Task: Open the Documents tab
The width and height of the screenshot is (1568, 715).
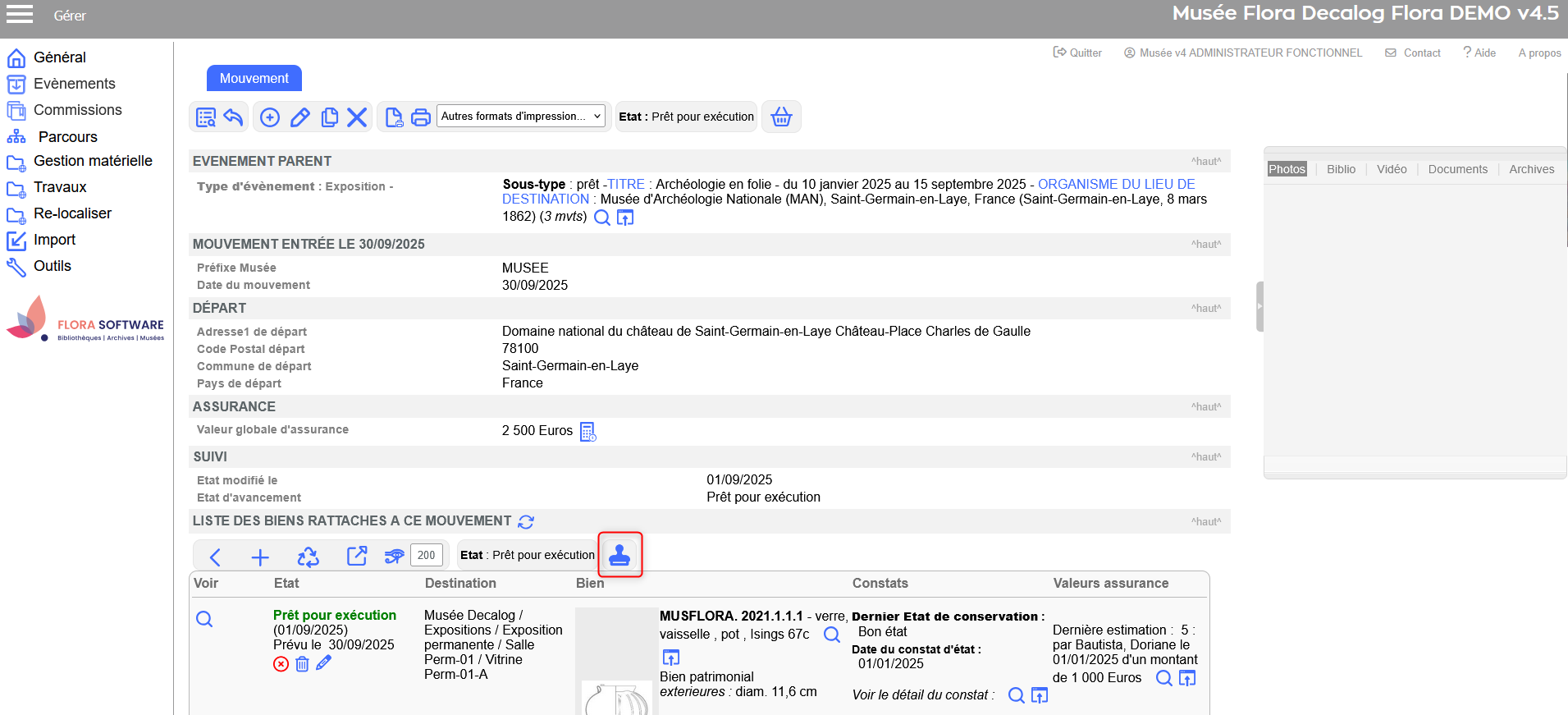Action: click(1457, 169)
